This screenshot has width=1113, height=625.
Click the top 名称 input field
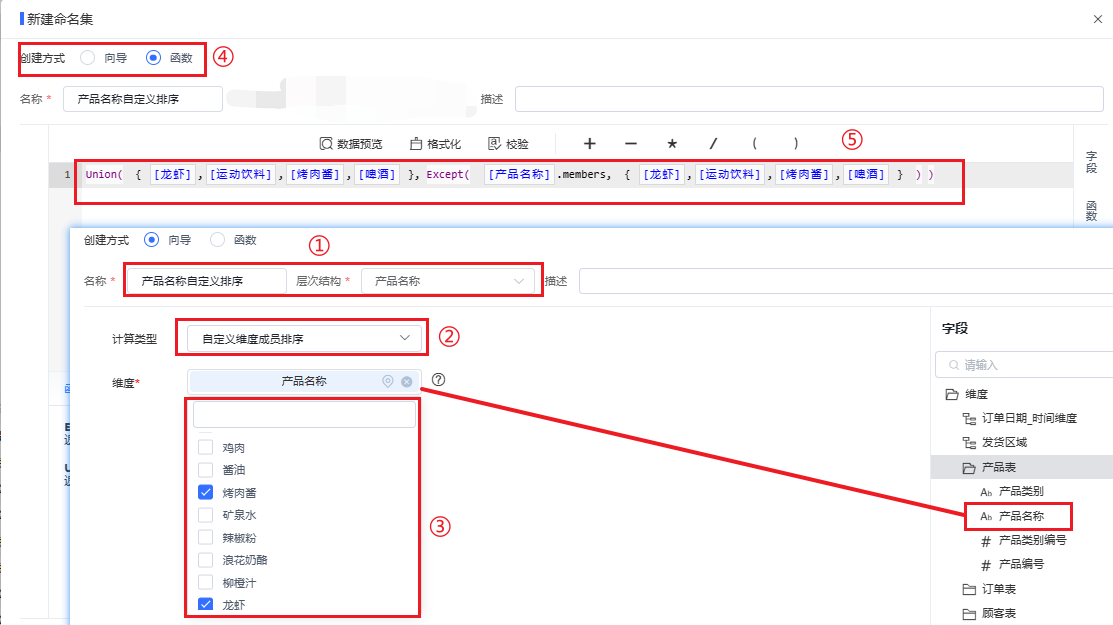coord(143,99)
